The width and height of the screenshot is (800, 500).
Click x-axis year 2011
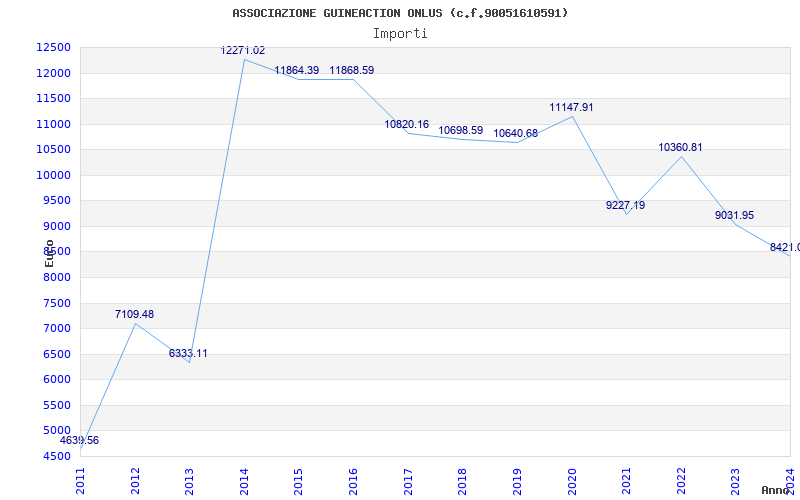pyautogui.click(x=81, y=482)
